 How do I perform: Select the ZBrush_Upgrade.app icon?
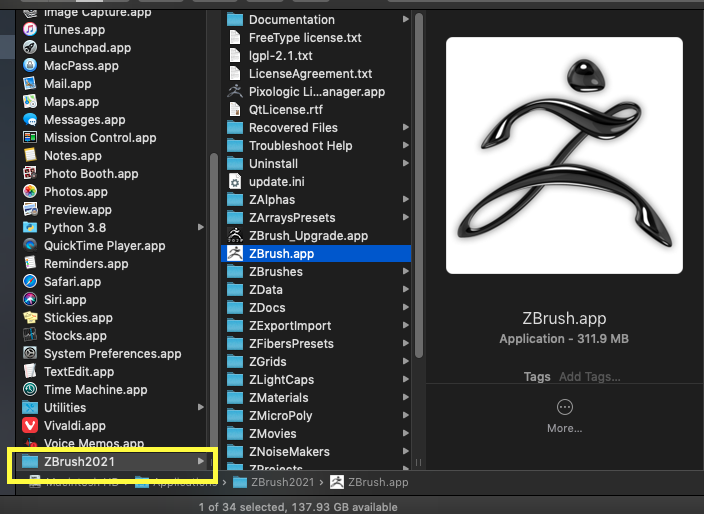pos(235,235)
